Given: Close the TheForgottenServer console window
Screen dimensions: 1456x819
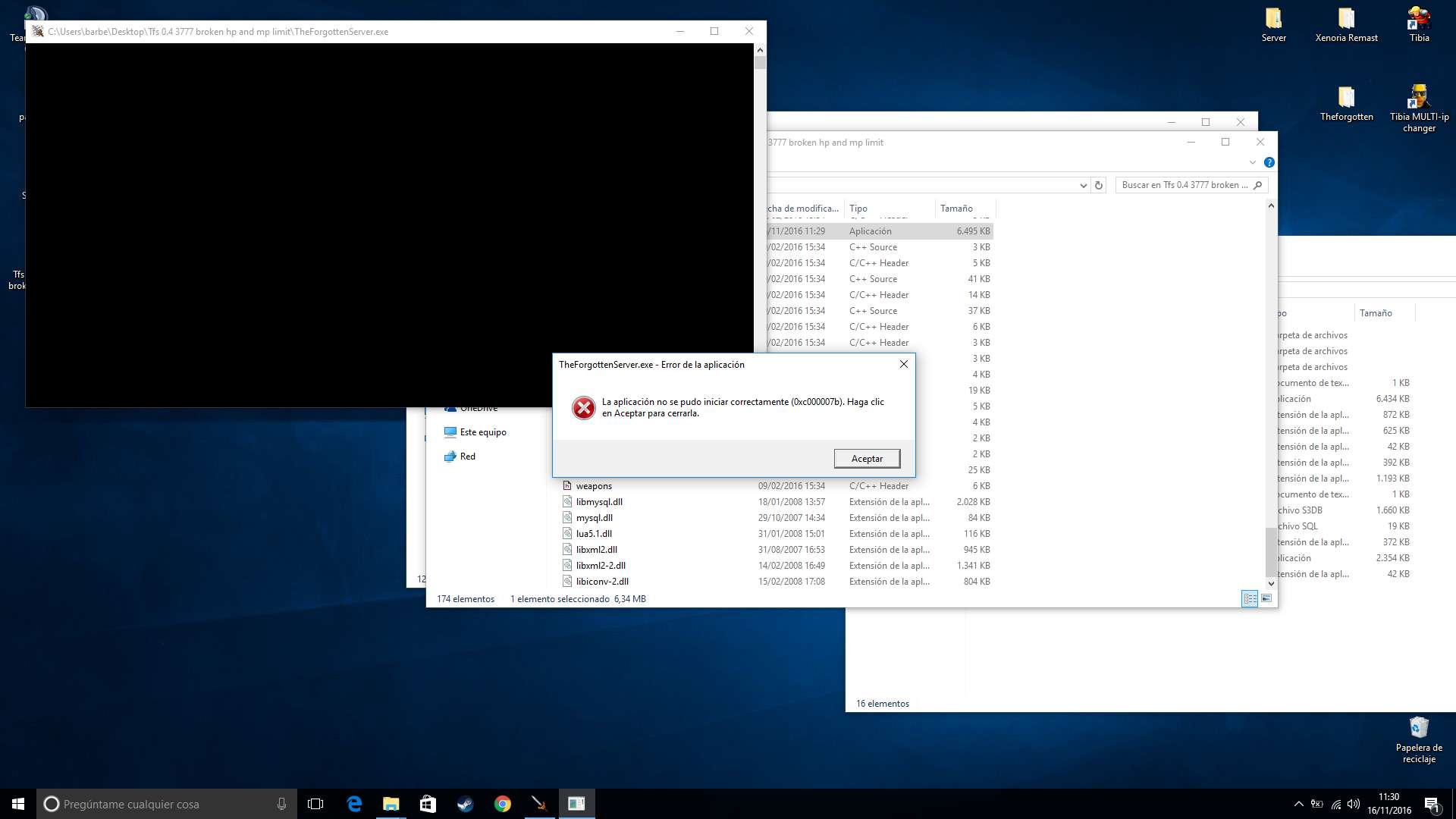Looking at the screenshot, I should pyautogui.click(x=748, y=31).
